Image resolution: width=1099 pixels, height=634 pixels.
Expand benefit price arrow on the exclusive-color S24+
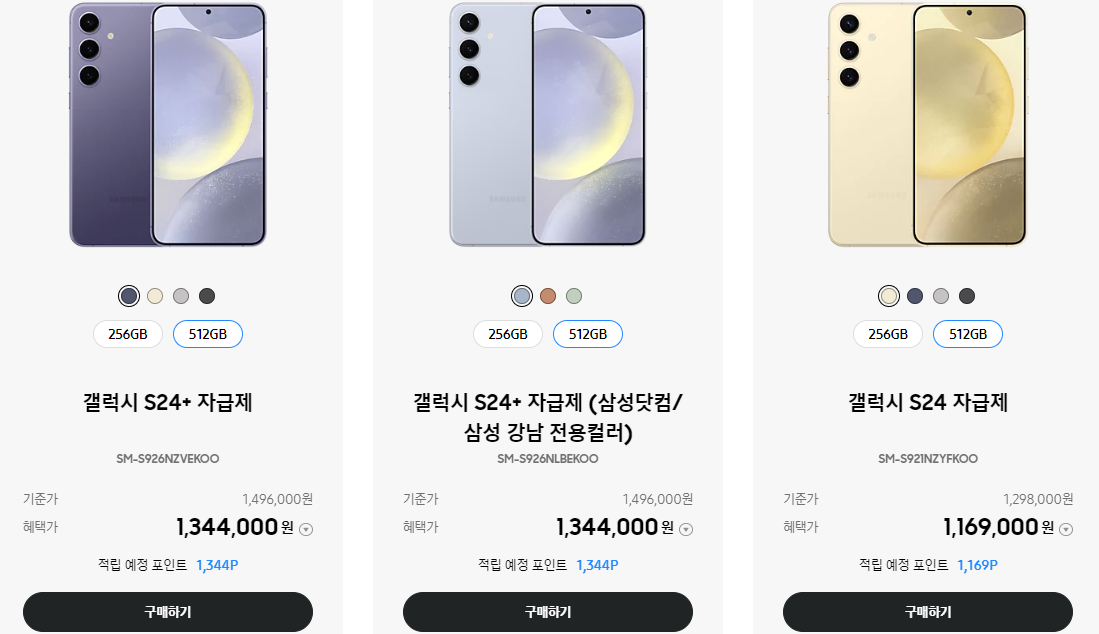pos(686,530)
